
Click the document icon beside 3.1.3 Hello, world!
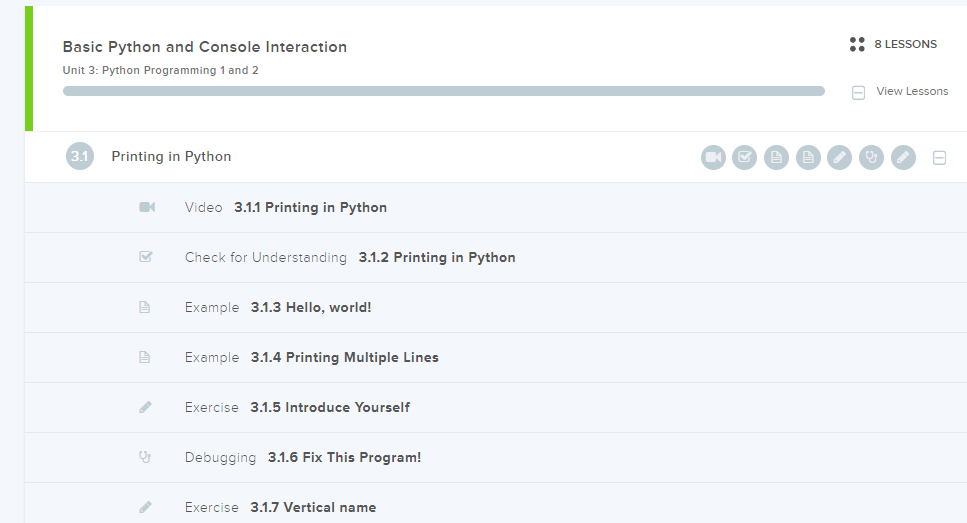(x=145, y=307)
